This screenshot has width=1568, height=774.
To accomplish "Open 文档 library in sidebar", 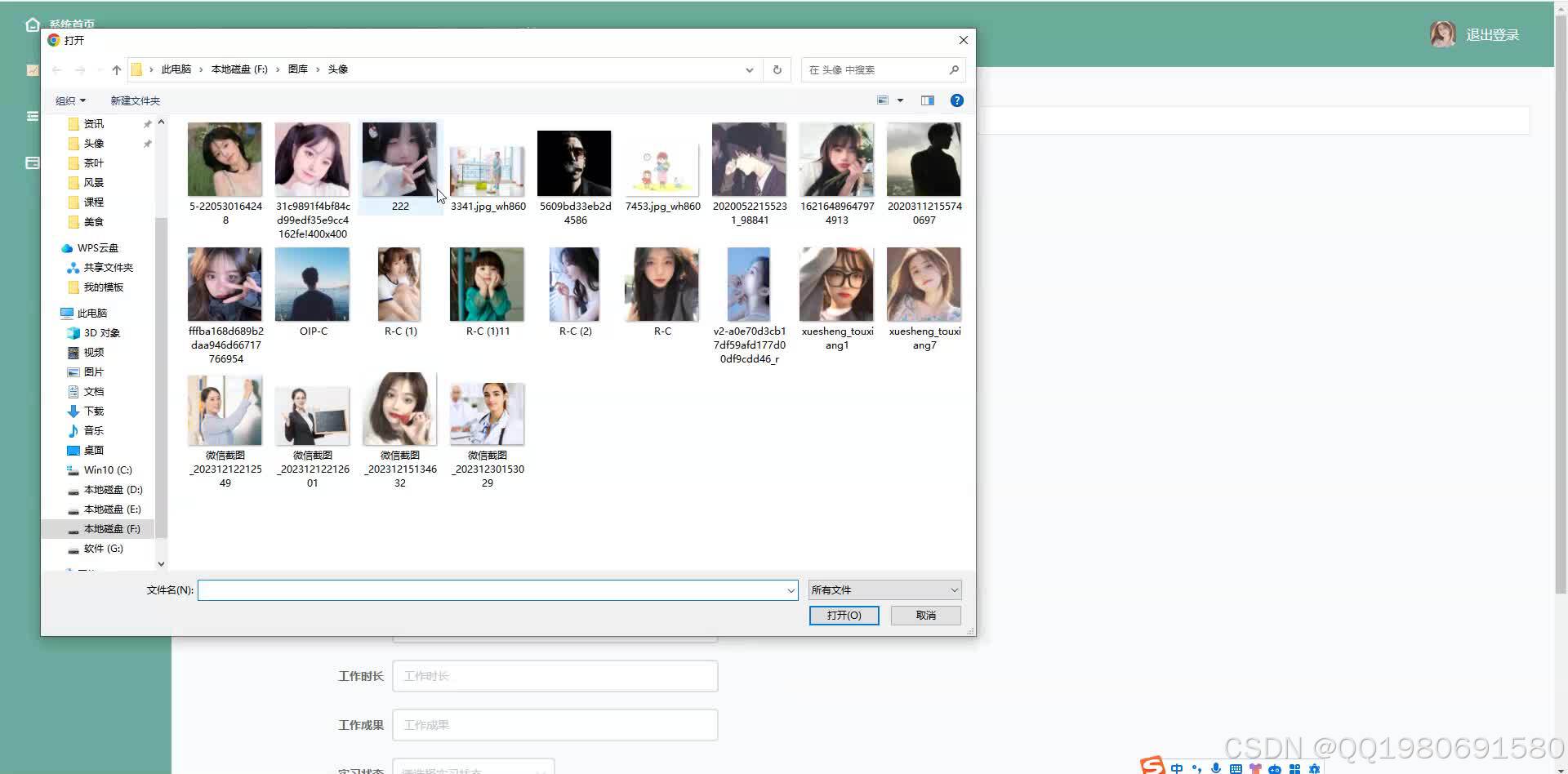I will coord(93,392).
